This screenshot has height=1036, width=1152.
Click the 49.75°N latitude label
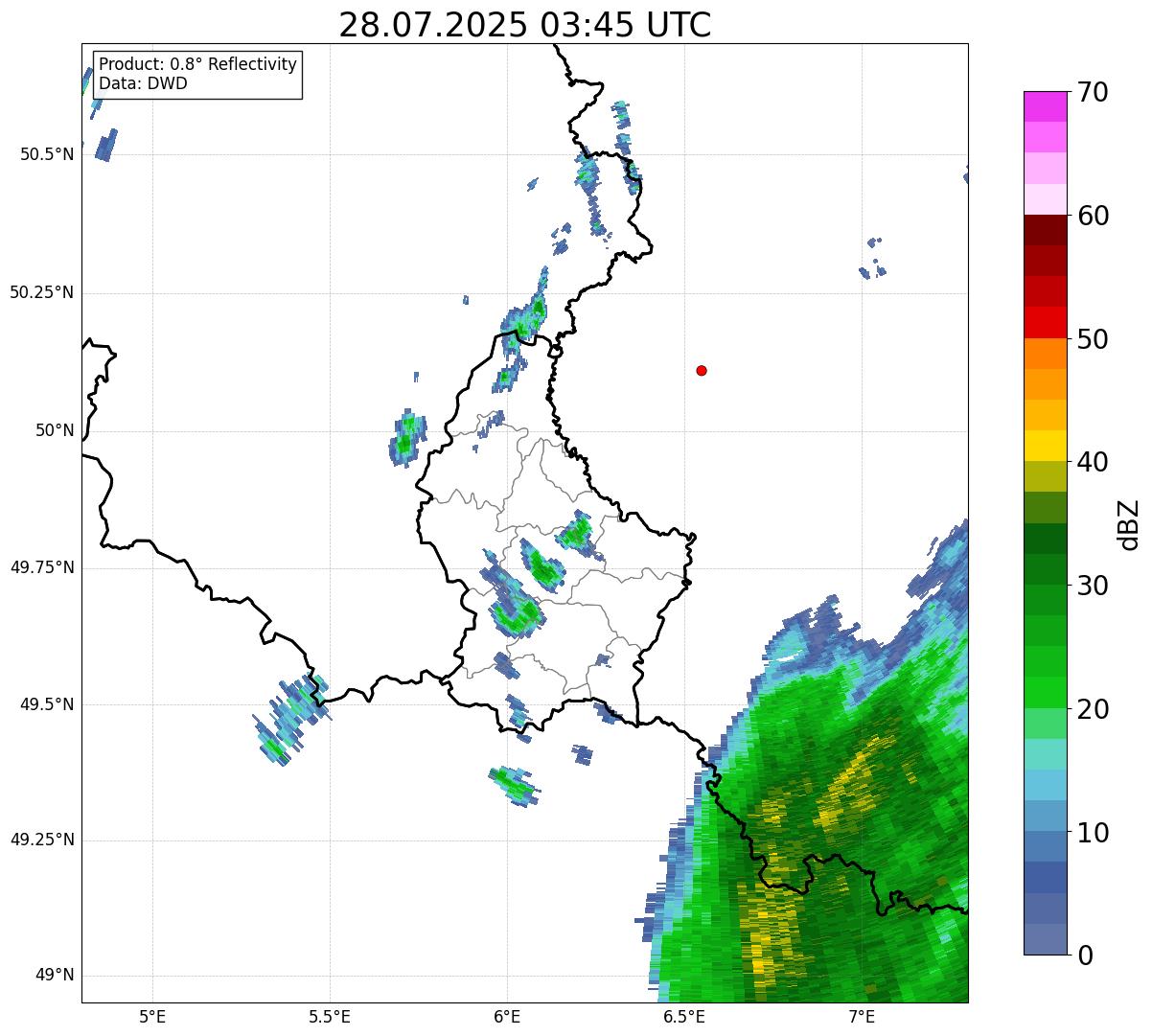[x=42, y=567]
